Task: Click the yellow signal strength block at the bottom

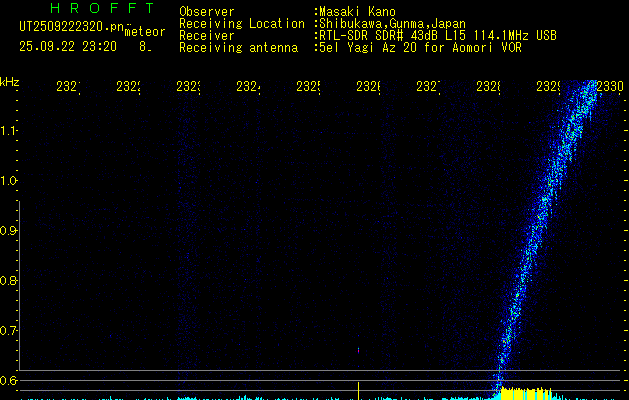Action: pyautogui.click(x=526, y=394)
